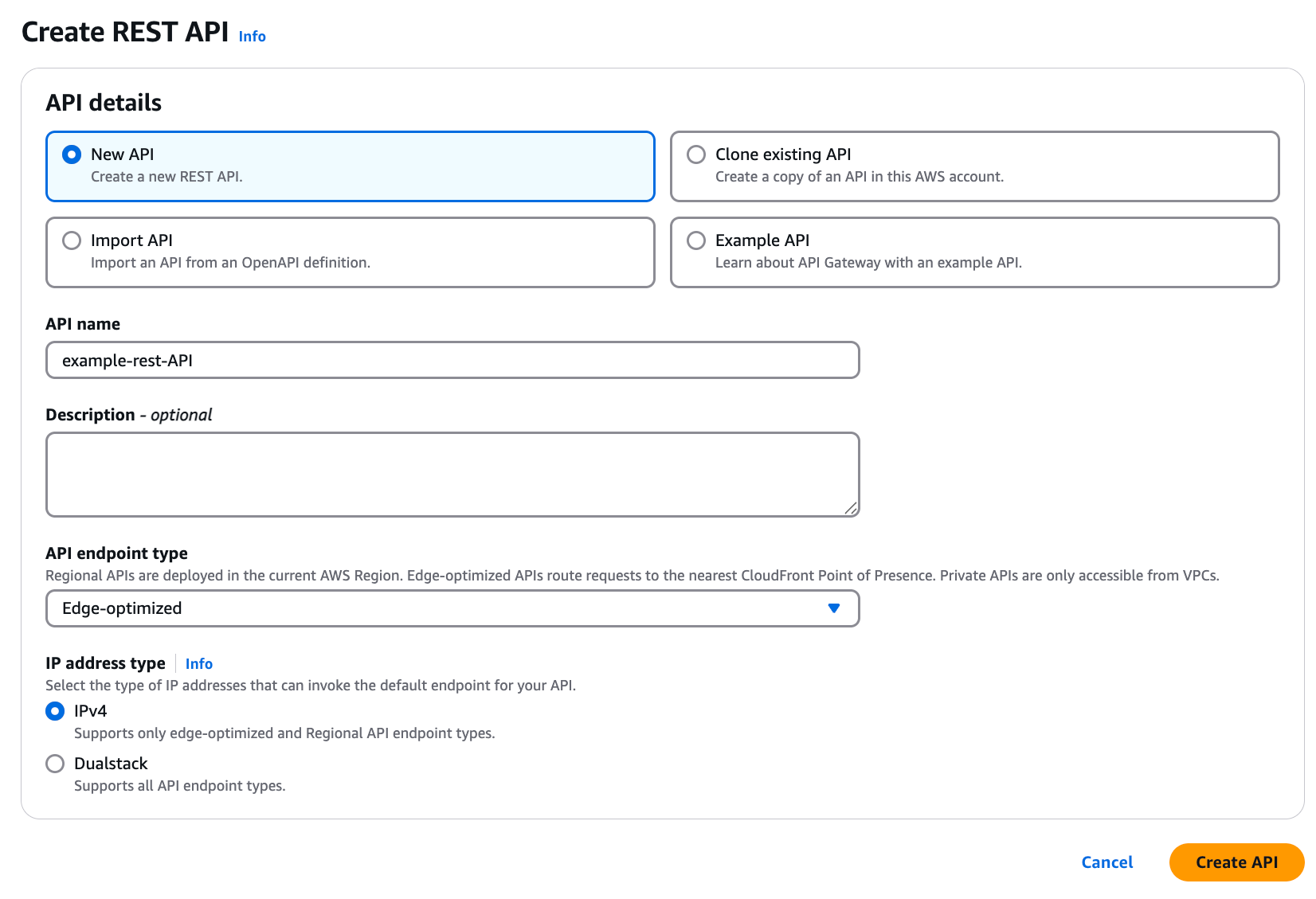Viewport: 1316px width, 899px height.
Task: Select the New API radio option
Action: [72, 154]
